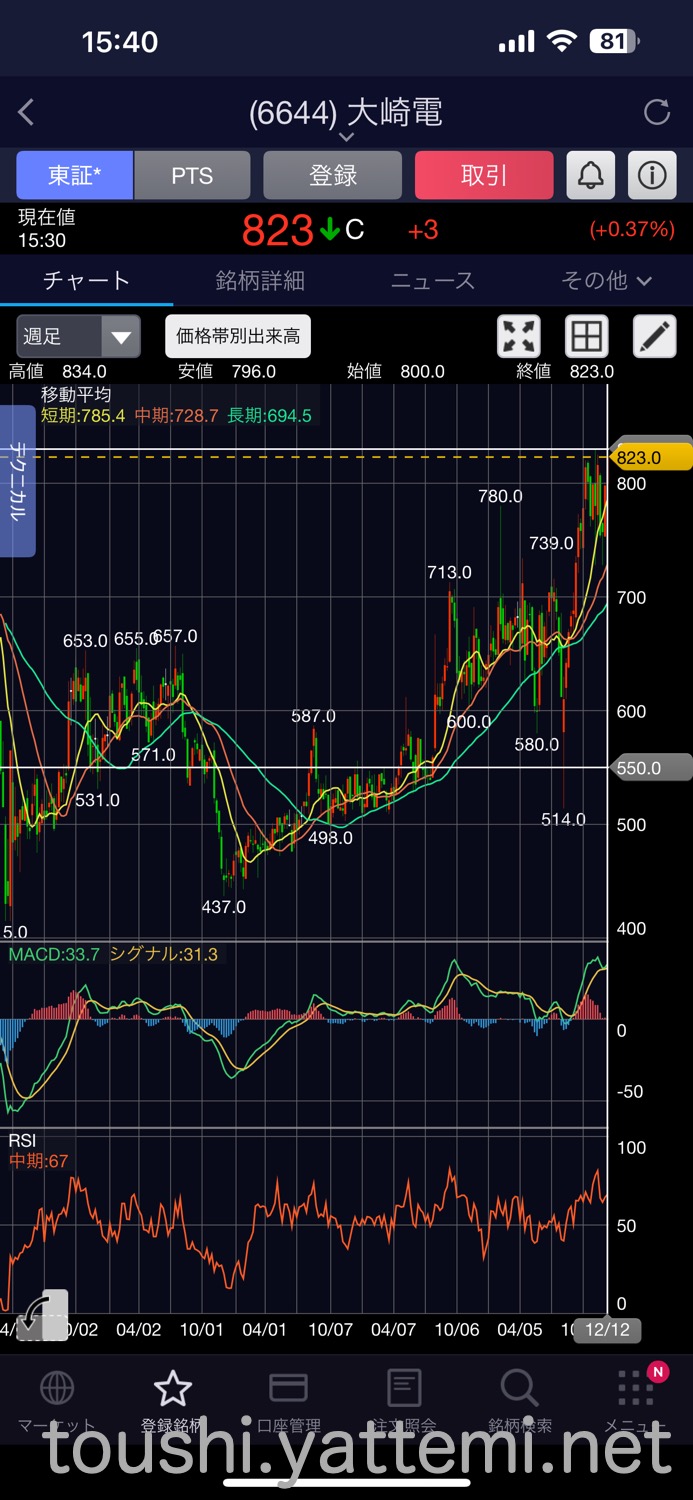
Task: Select the pencil drawing tool
Action: click(654, 337)
